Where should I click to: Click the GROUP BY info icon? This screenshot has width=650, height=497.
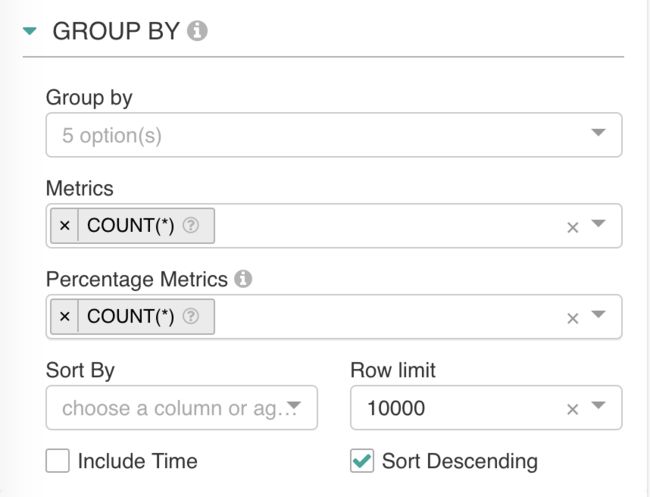click(x=197, y=31)
